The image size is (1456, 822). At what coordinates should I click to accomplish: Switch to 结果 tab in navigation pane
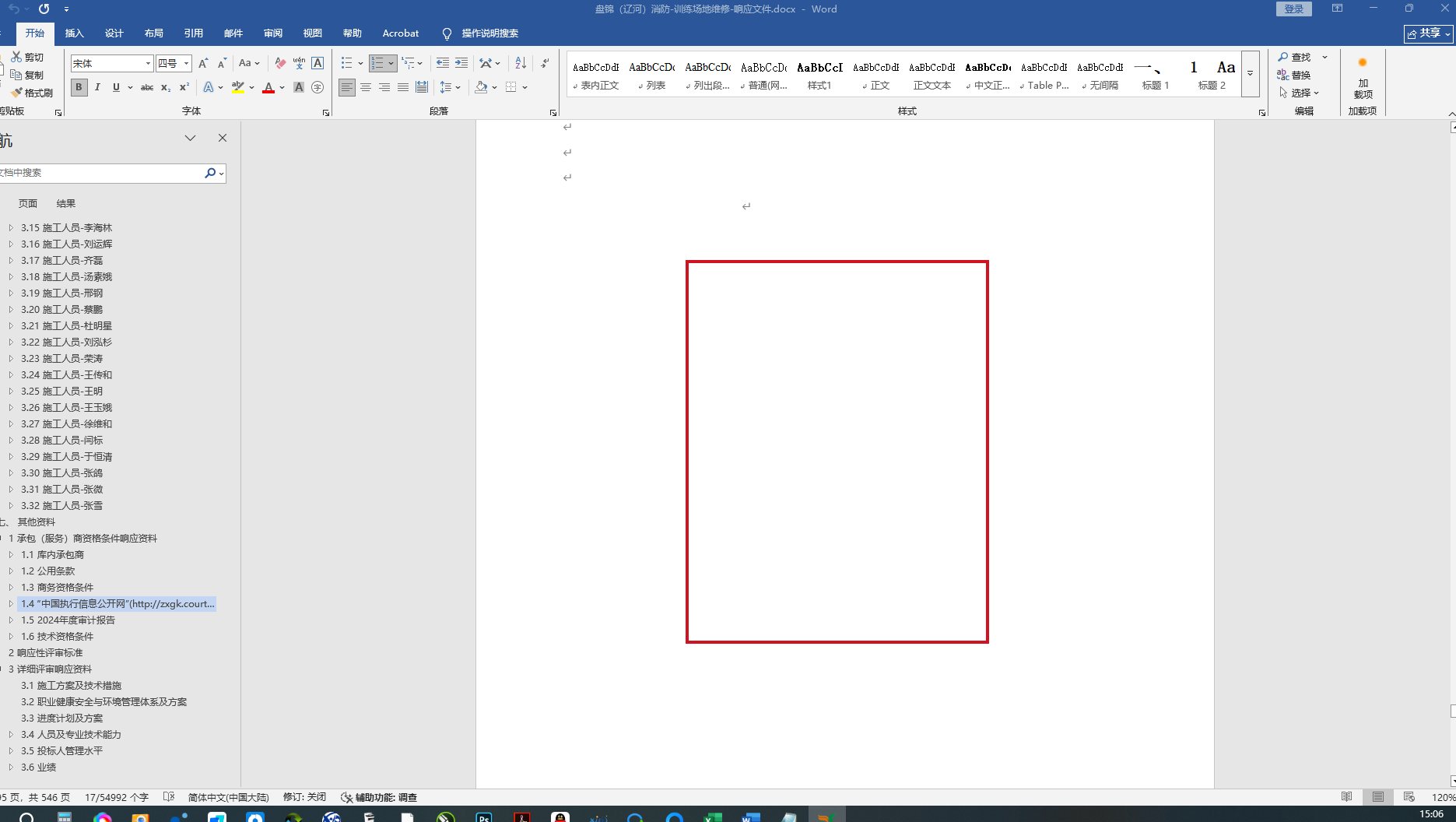66,204
